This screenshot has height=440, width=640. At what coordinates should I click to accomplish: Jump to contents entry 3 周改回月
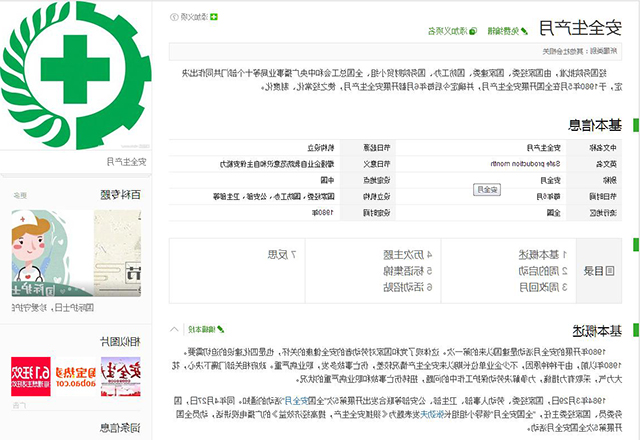pos(543,287)
